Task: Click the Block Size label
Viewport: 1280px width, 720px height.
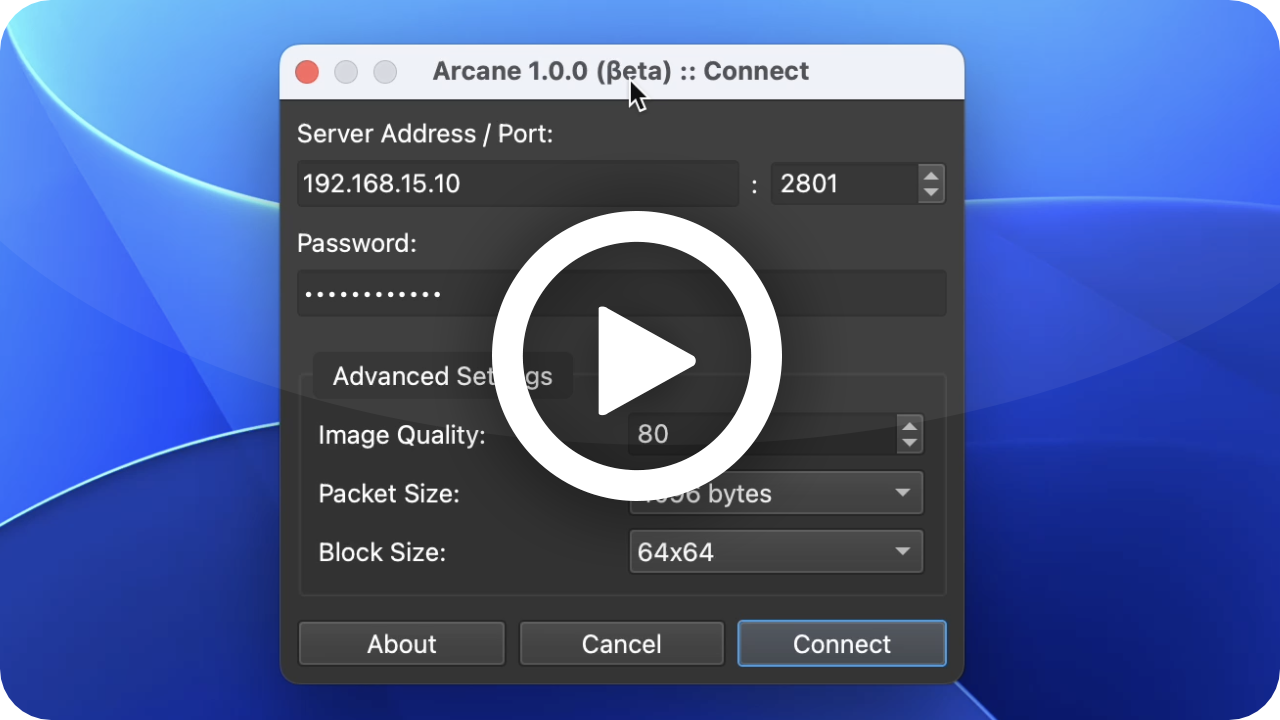Action: point(382,552)
